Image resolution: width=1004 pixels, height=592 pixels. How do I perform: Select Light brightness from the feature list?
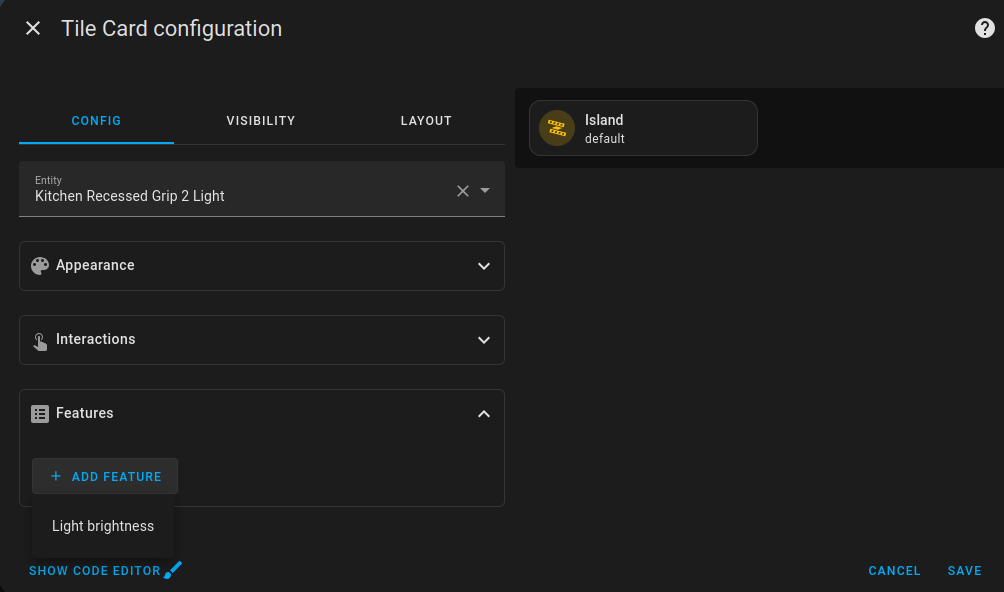pyautogui.click(x=103, y=525)
